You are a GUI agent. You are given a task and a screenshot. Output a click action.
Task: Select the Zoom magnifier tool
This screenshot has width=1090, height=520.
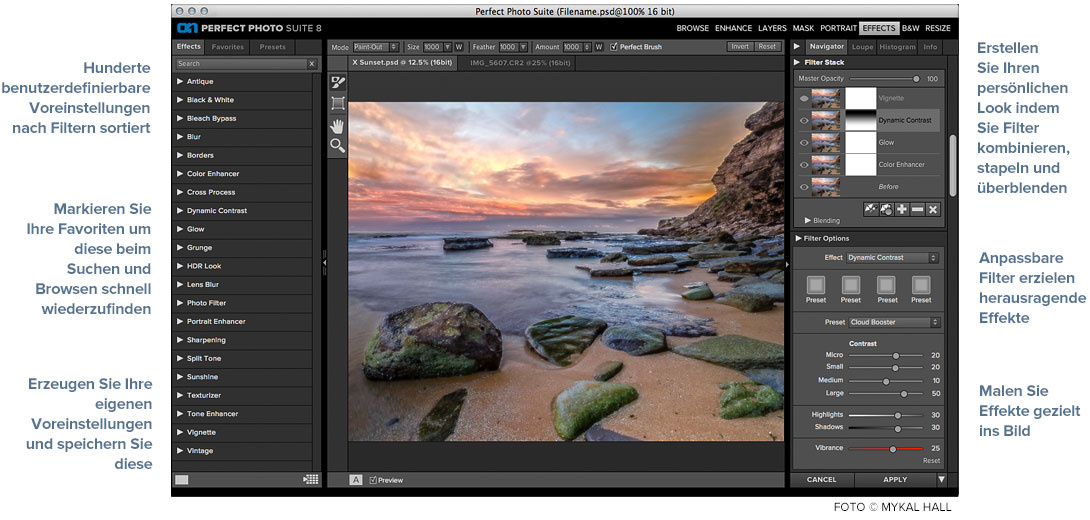click(338, 145)
